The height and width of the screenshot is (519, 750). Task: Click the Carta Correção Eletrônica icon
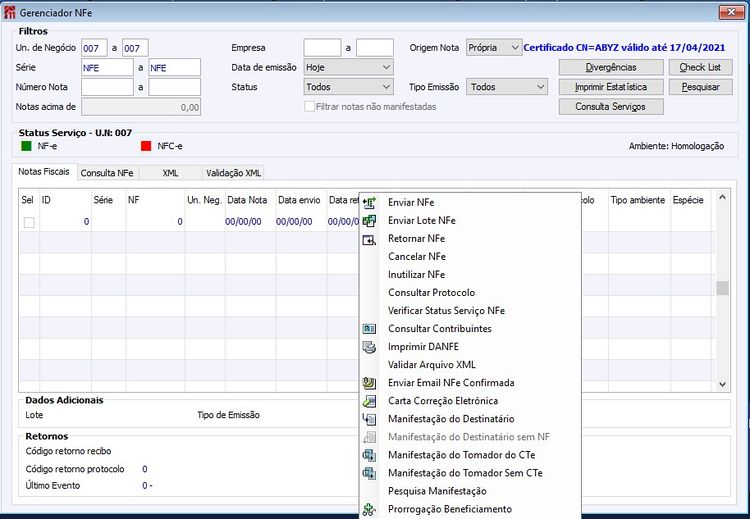368,401
